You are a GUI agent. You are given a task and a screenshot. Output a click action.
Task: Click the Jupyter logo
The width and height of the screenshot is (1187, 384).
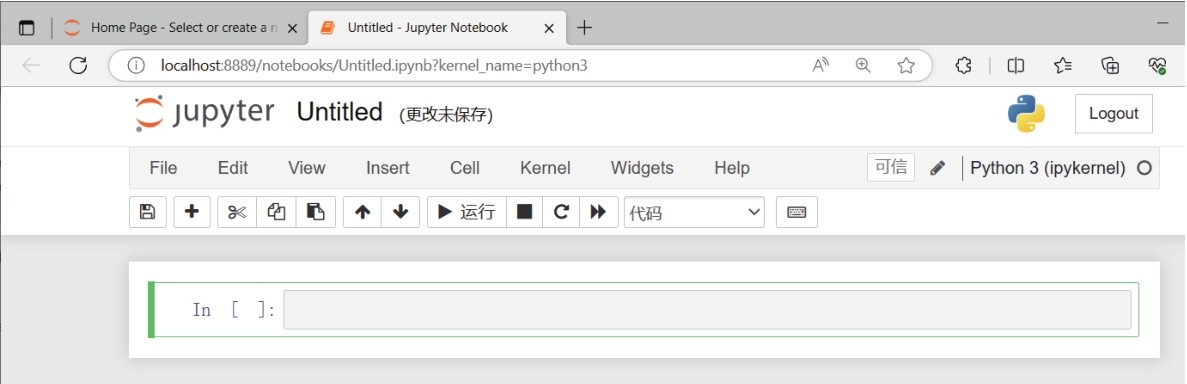click(x=204, y=113)
